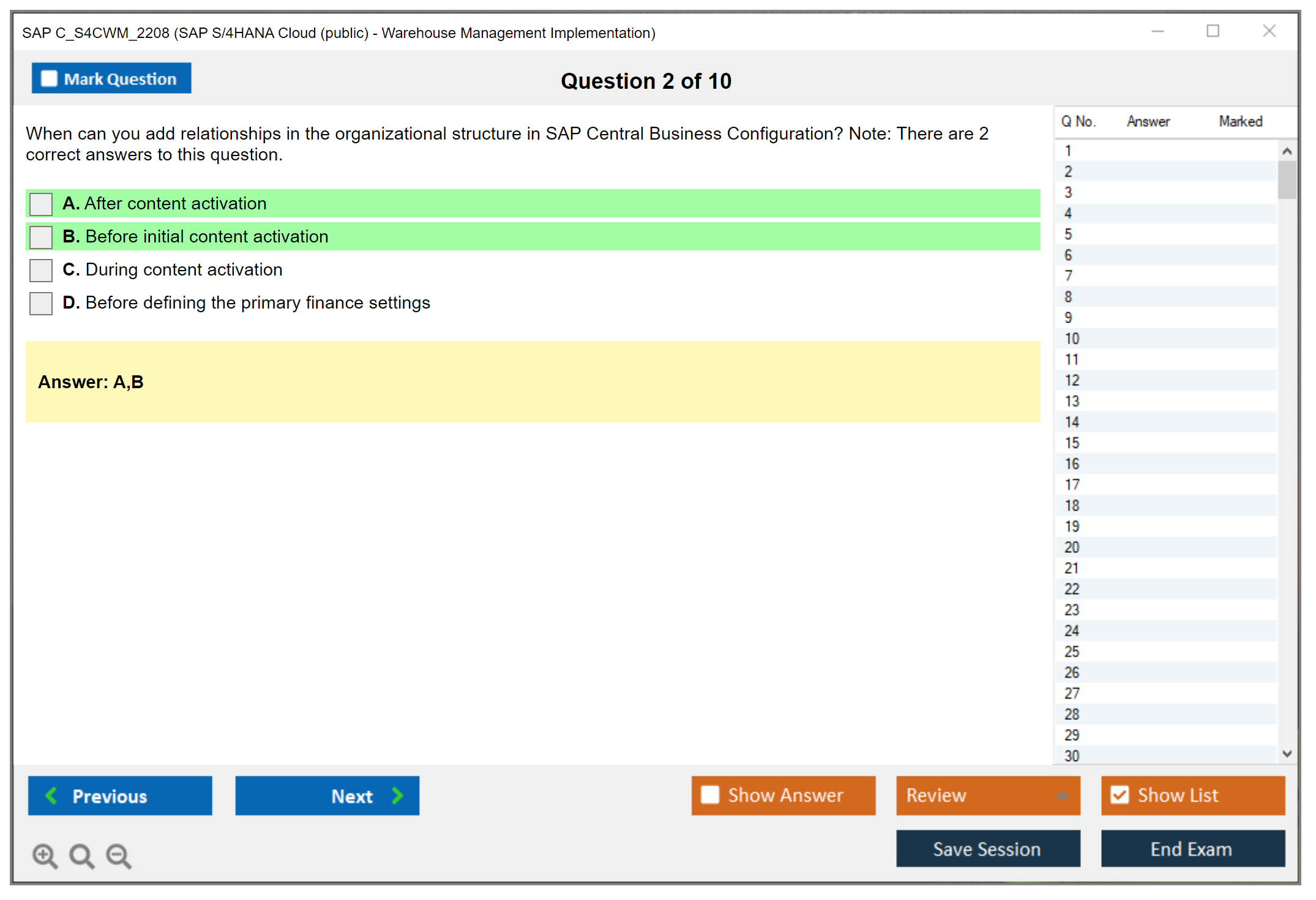Click the green right arrow on Next
This screenshot has width=1316, height=900.
coord(397,795)
